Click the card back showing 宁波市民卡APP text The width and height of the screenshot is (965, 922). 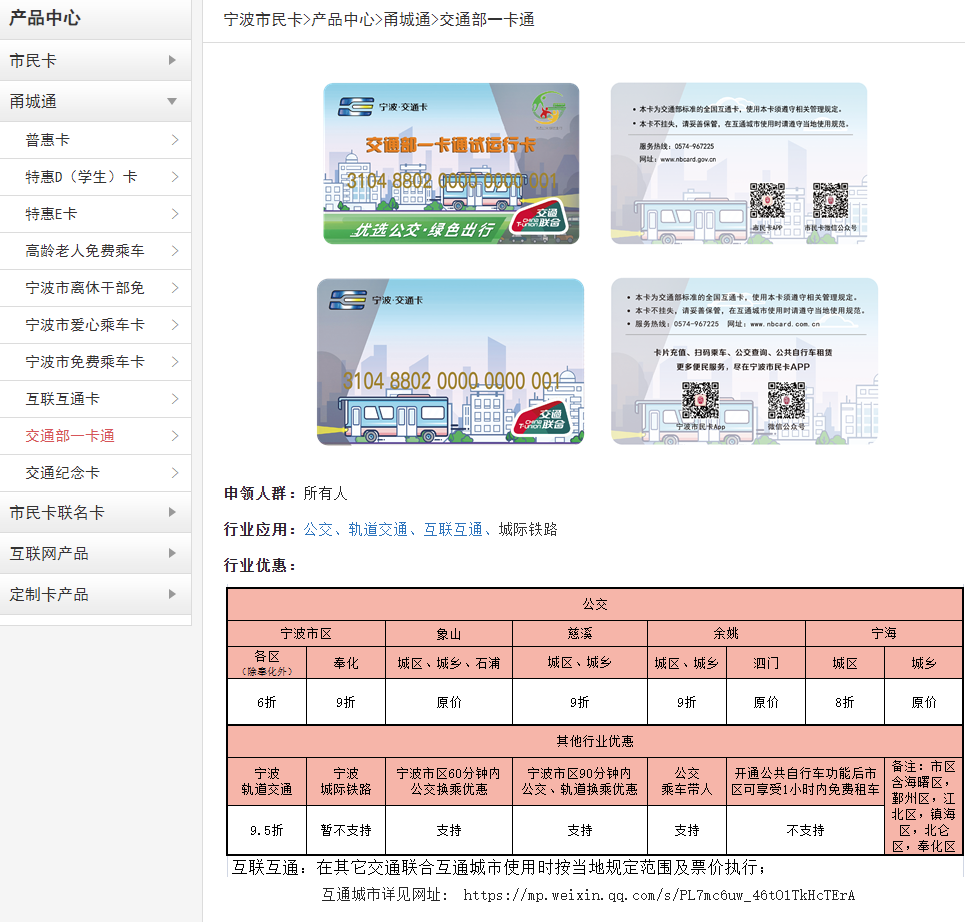point(745,362)
